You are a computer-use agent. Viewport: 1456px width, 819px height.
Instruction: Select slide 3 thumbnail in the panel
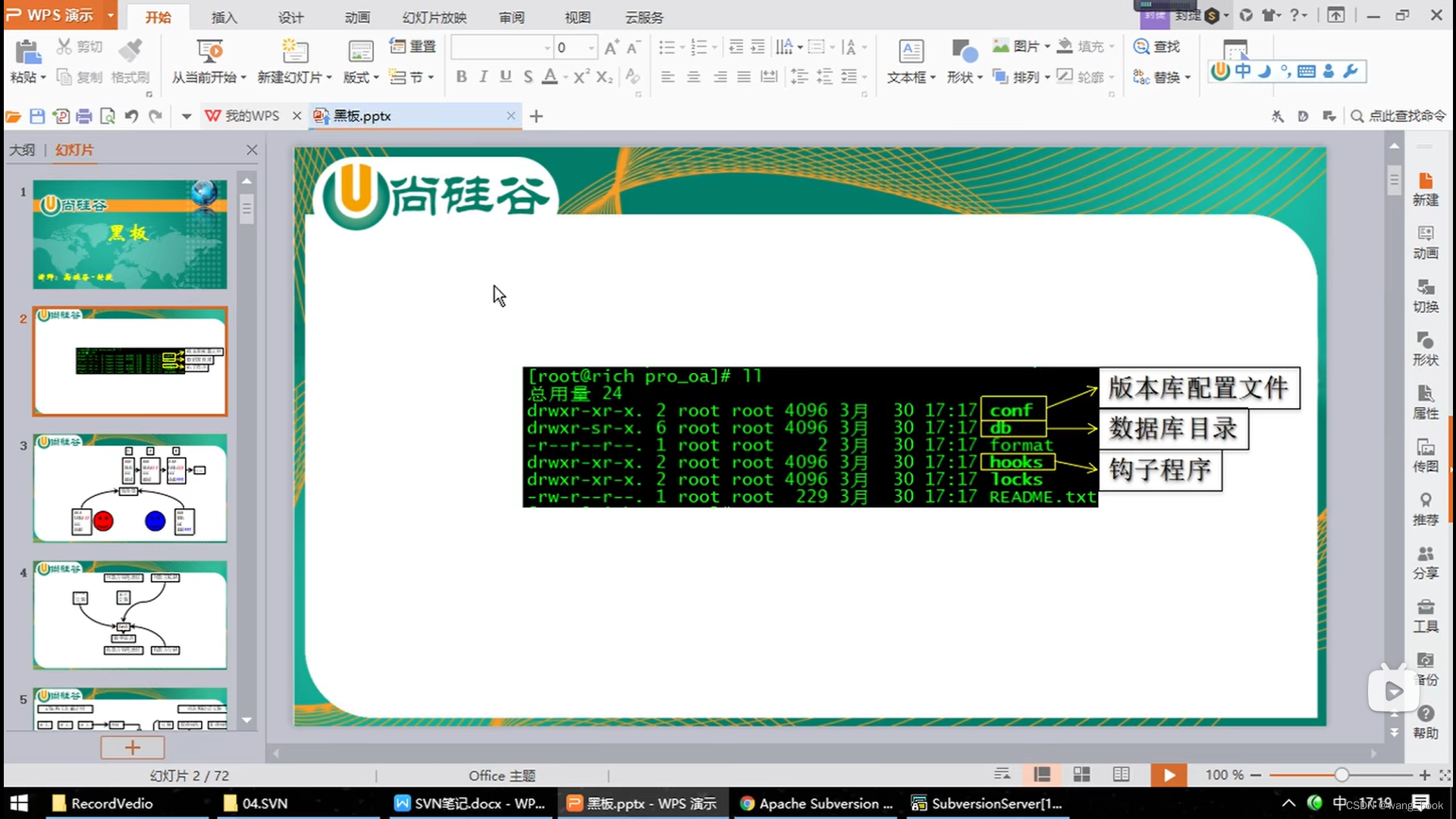pyautogui.click(x=130, y=489)
